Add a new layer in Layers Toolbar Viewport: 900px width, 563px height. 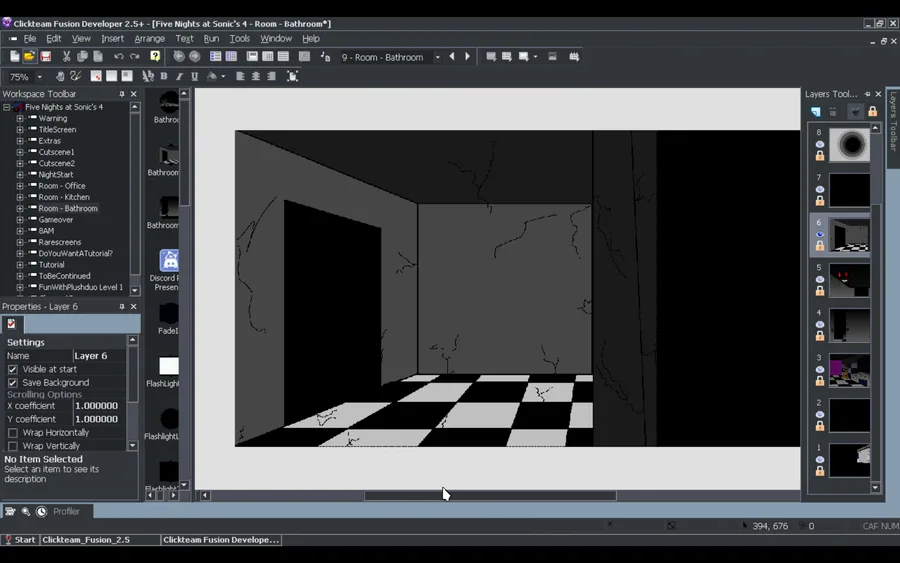816,111
